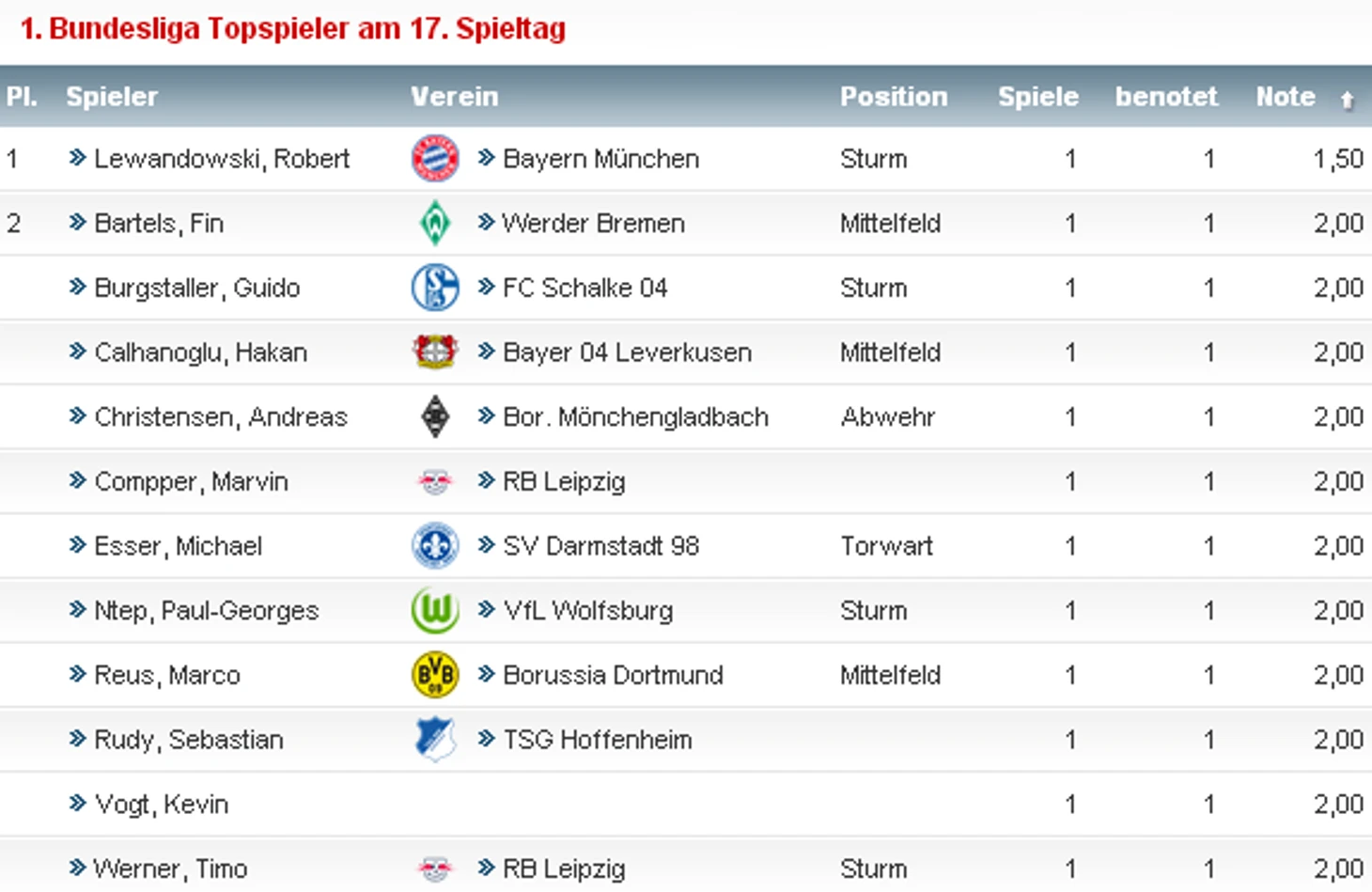
Task: Click the Borussia Mönchengladbach diamond logo
Action: (435, 416)
